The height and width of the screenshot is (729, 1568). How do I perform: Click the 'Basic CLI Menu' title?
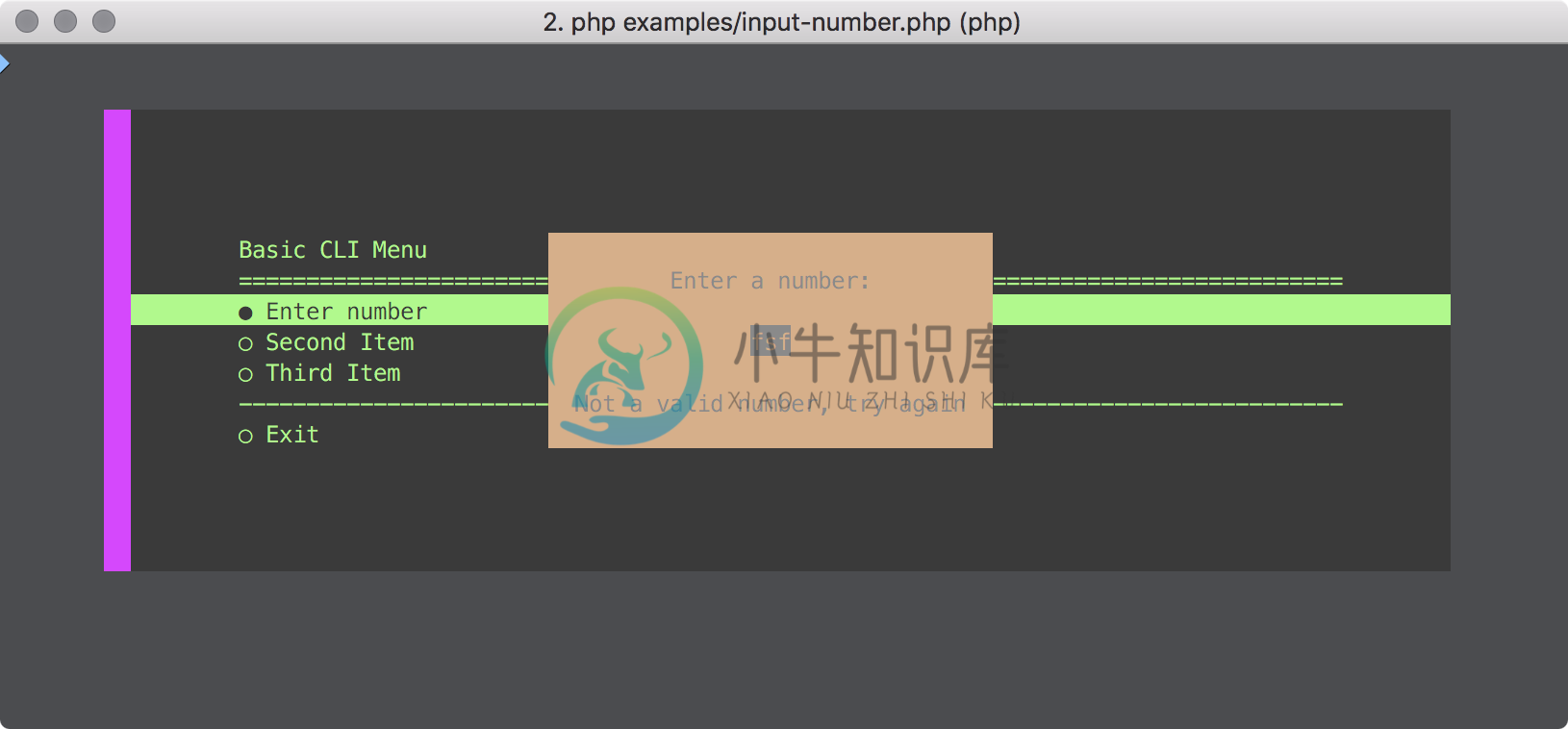pyautogui.click(x=333, y=250)
